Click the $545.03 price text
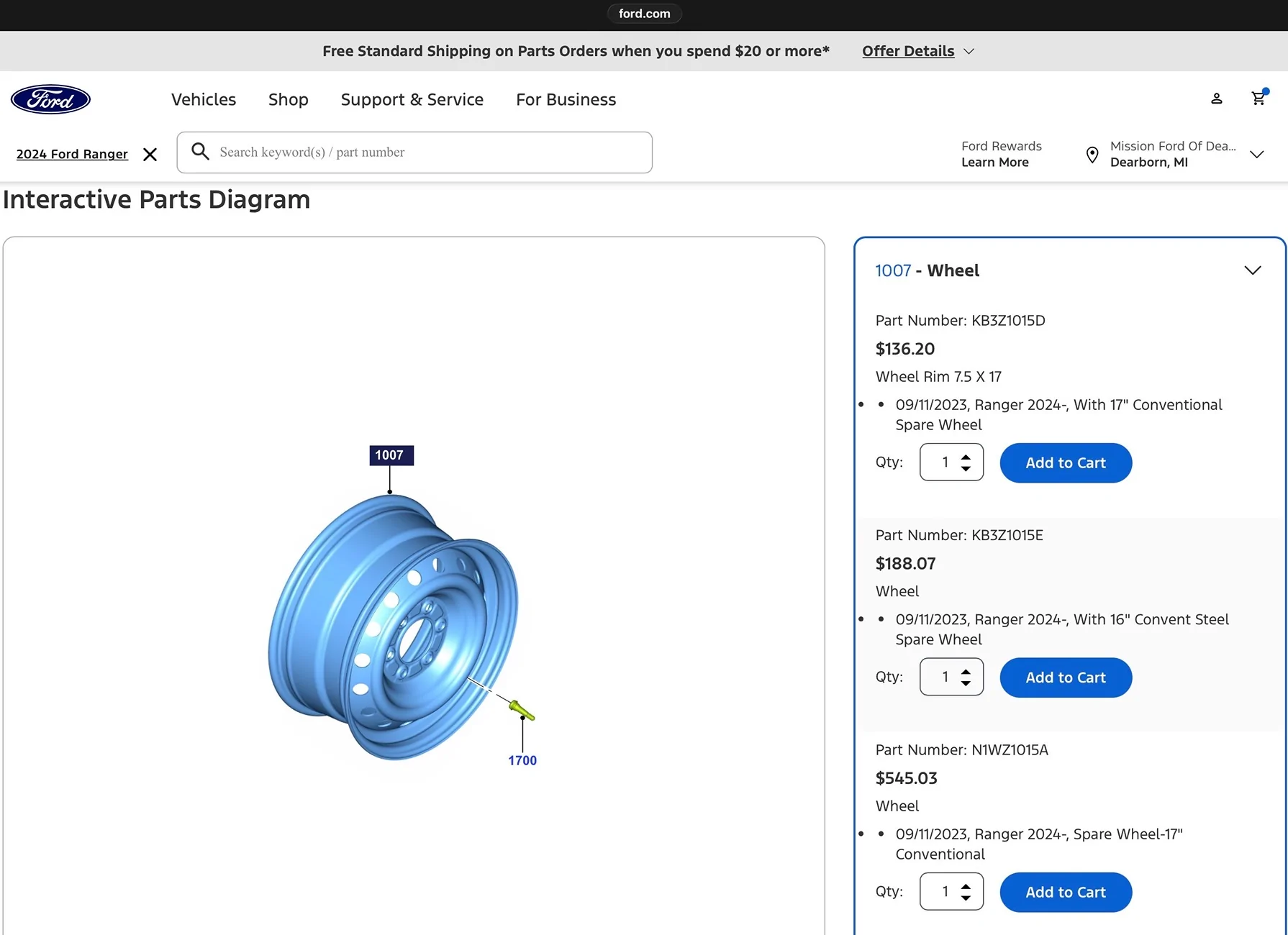 click(x=907, y=778)
